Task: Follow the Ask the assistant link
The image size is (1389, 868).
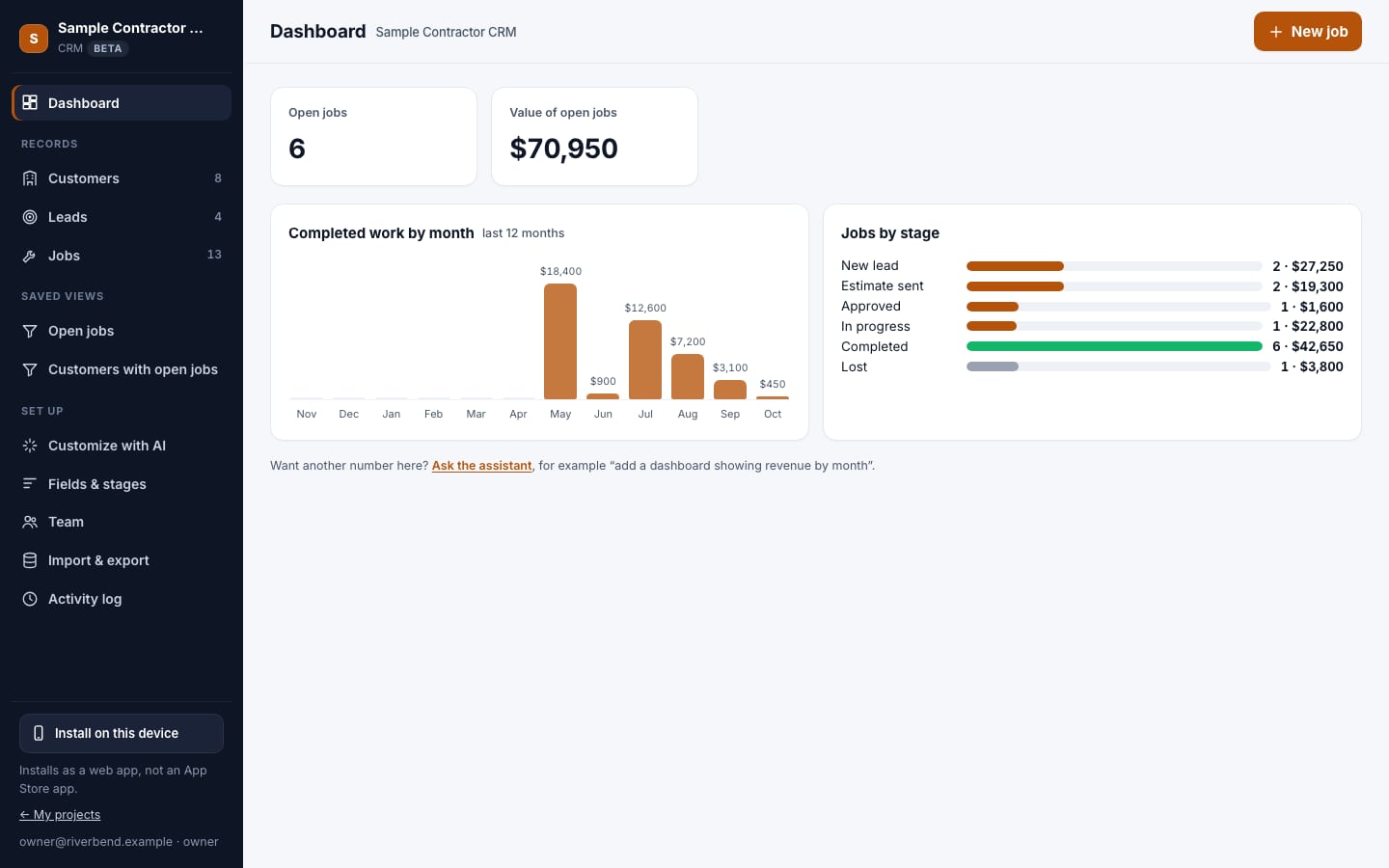Action: coord(482,466)
